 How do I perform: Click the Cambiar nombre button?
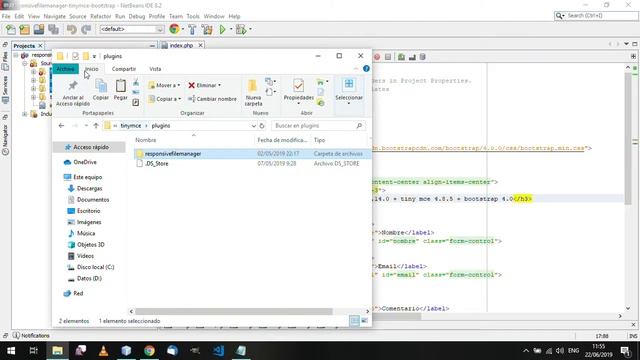[212, 99]
